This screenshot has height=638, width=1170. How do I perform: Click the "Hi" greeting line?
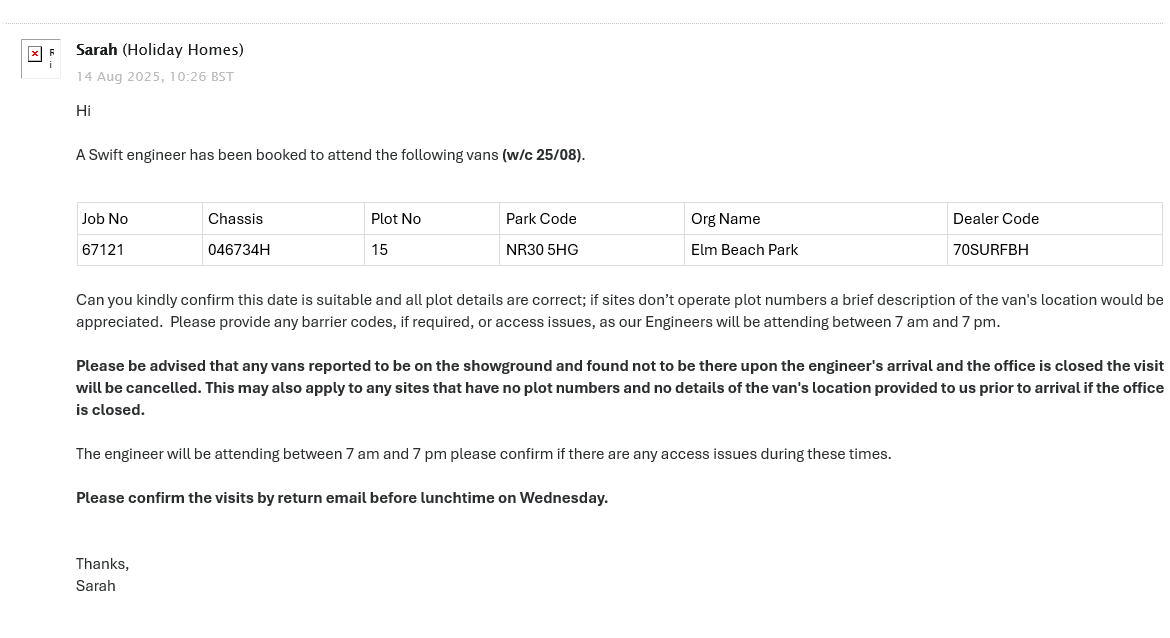pyautogui.click(x=84, y=111)
